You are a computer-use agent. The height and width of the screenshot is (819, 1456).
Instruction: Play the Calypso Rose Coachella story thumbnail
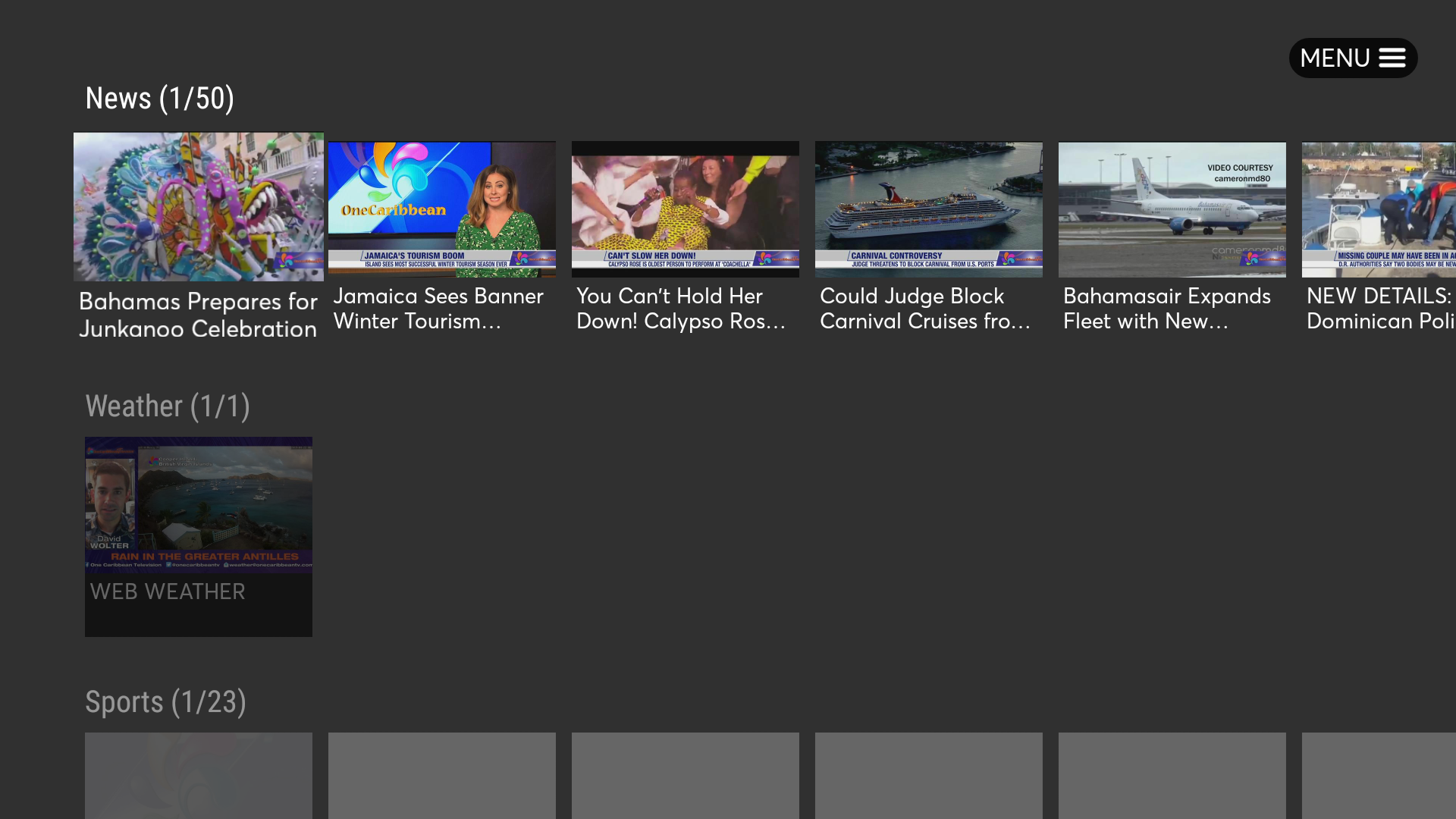click(685, 209)
